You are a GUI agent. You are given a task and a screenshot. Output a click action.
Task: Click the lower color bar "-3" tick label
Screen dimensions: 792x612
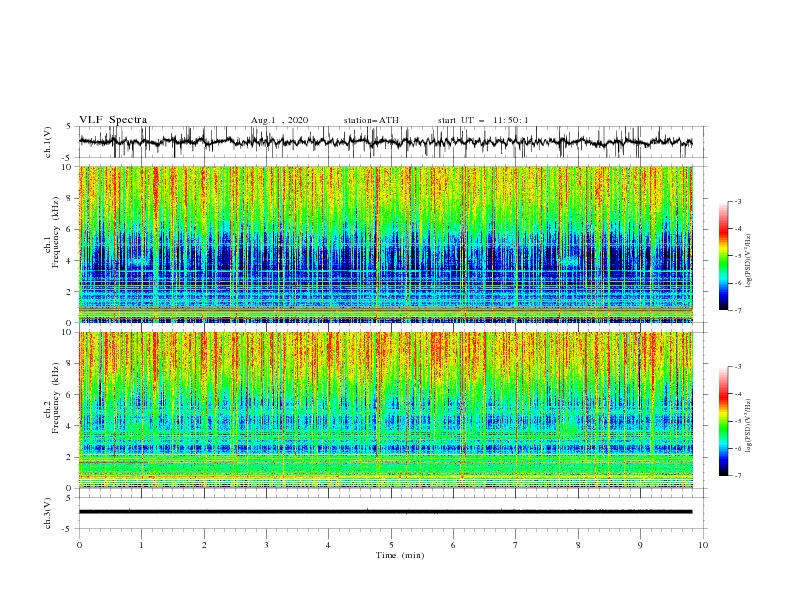coord(738,367)
